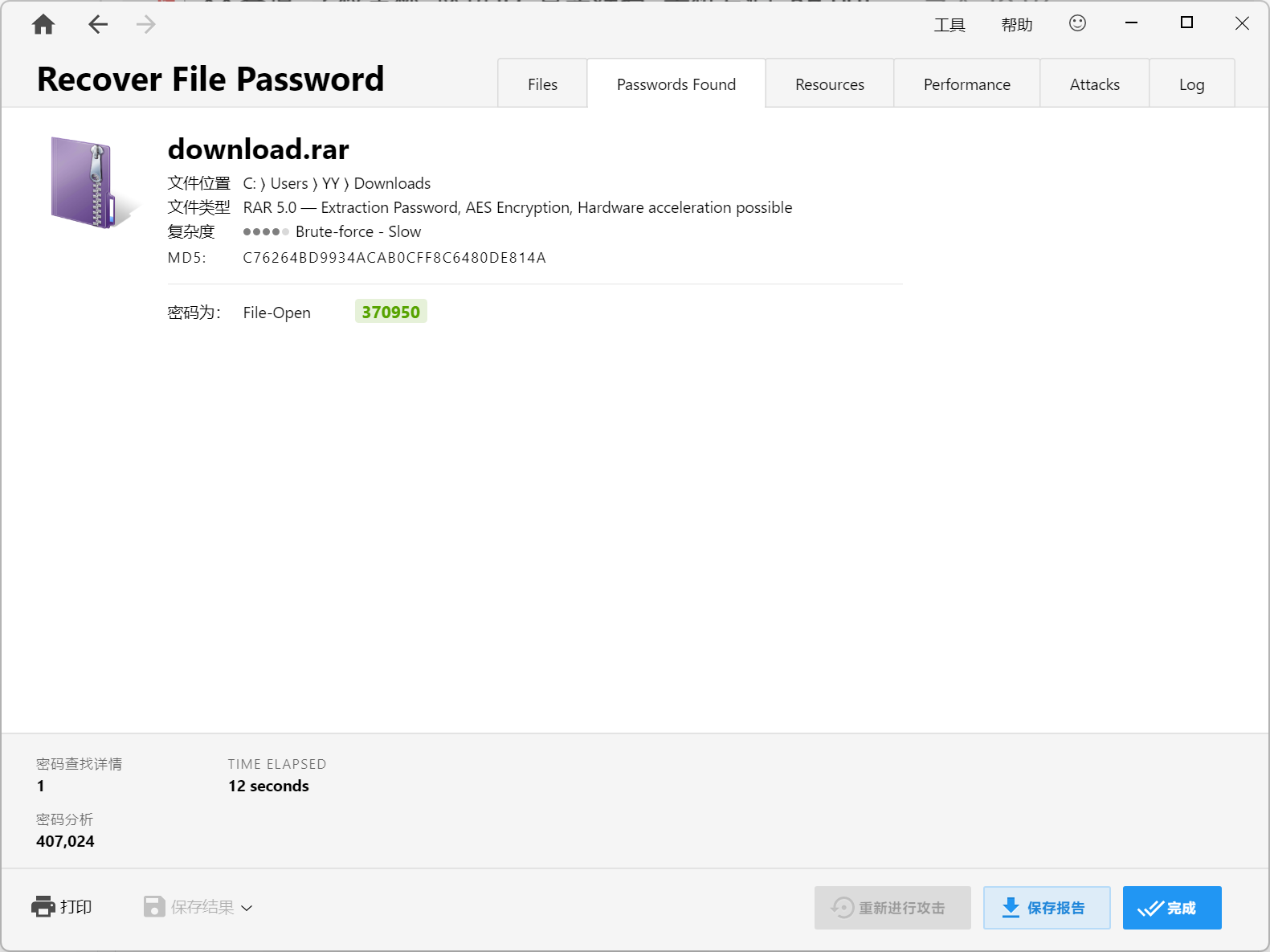Maximize the application window
This screenshot has height=952, width=1270.
1186,23
